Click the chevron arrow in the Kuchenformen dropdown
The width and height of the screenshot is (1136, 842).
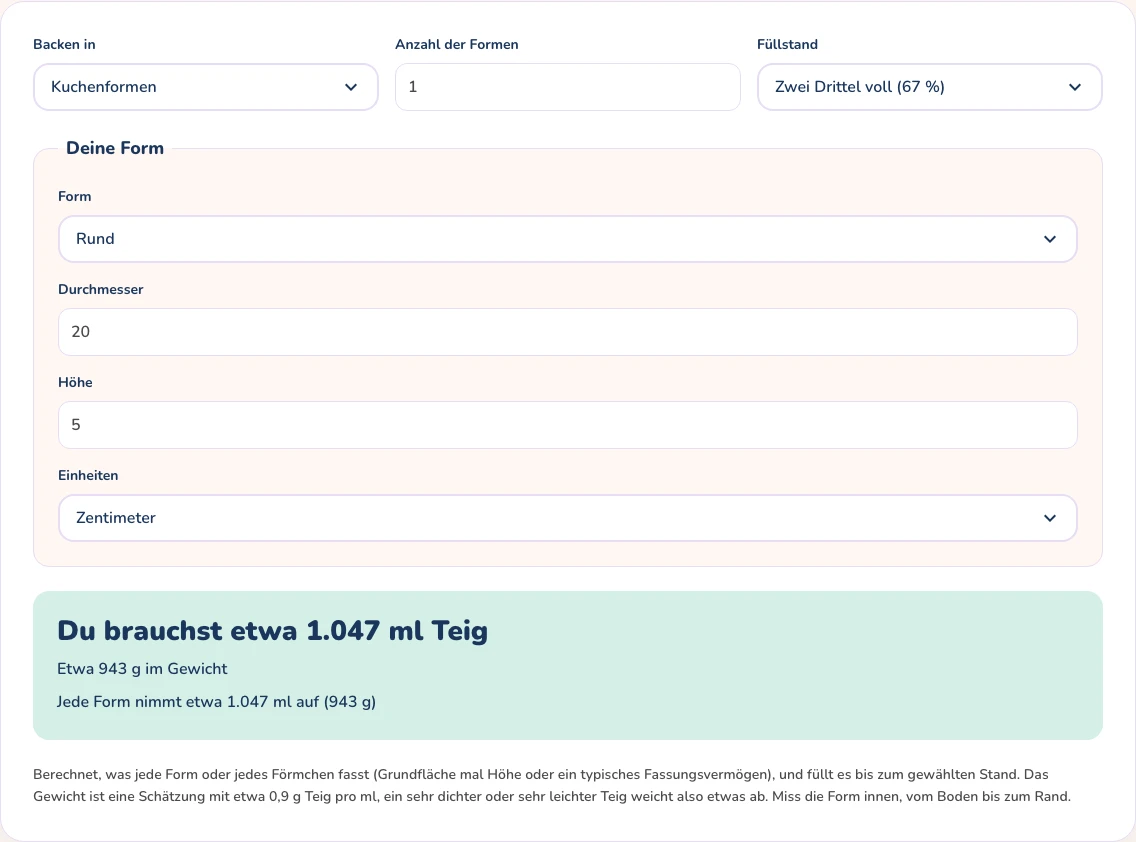point(351,87)
